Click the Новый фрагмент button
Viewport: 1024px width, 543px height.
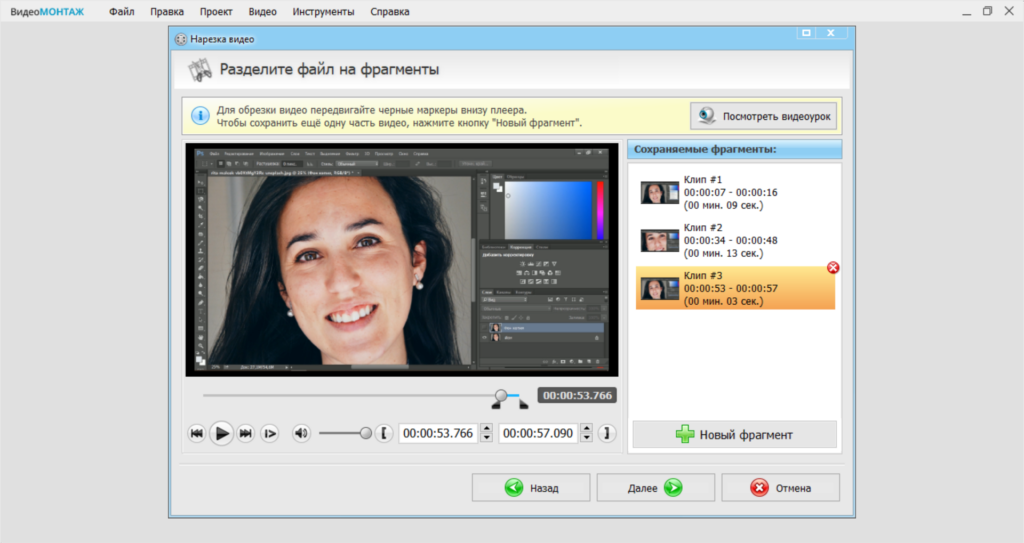pyautogui.click(x=735, y=435)
